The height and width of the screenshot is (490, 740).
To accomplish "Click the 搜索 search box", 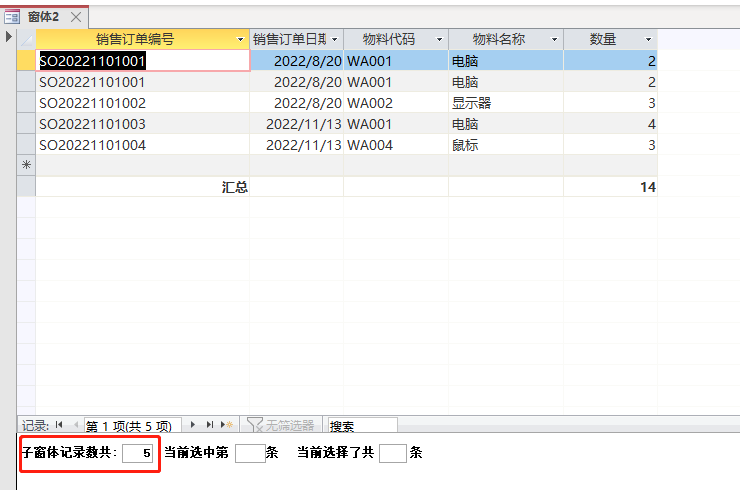I will click(362, 425).
